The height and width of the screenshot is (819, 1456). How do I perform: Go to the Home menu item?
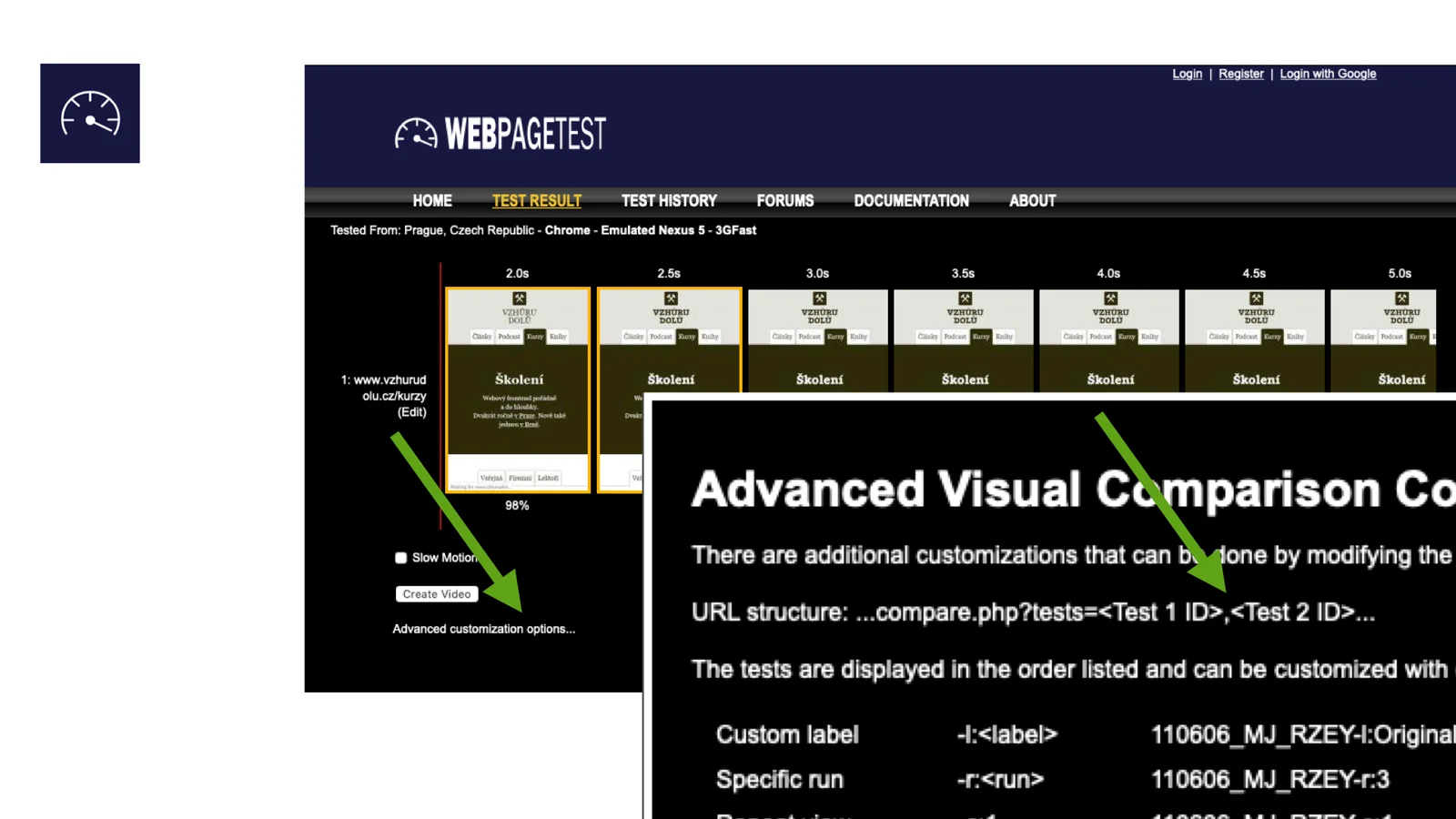432,201
